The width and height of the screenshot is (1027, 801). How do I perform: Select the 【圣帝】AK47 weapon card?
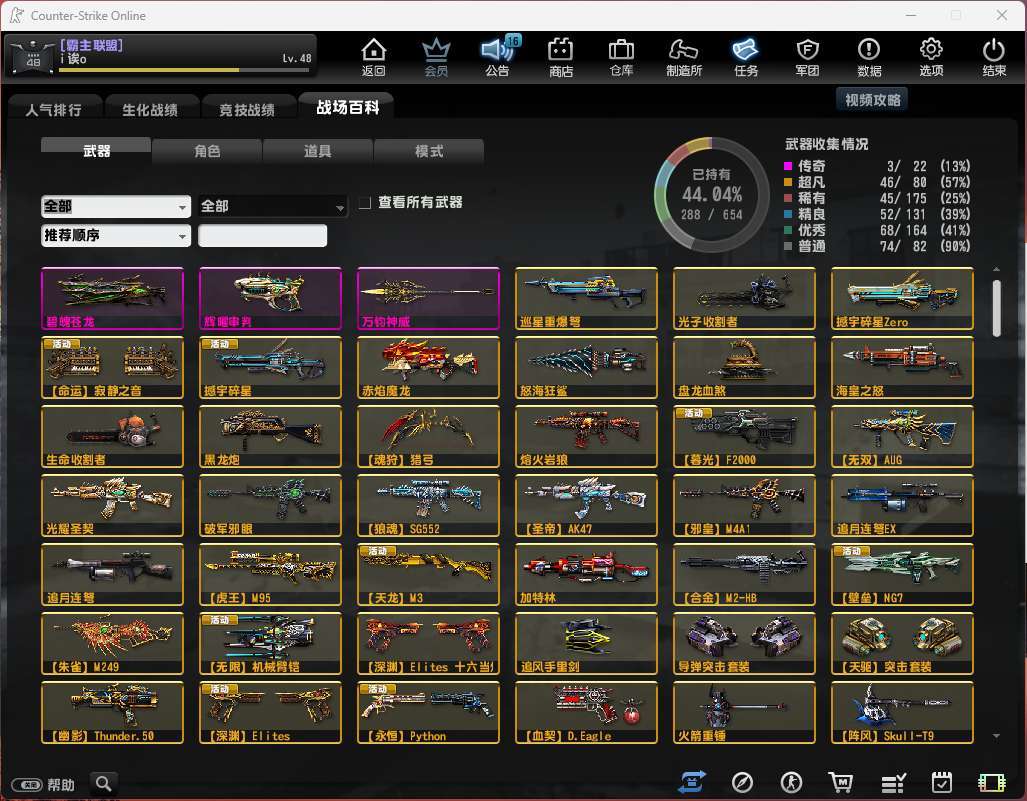[586, 506]
